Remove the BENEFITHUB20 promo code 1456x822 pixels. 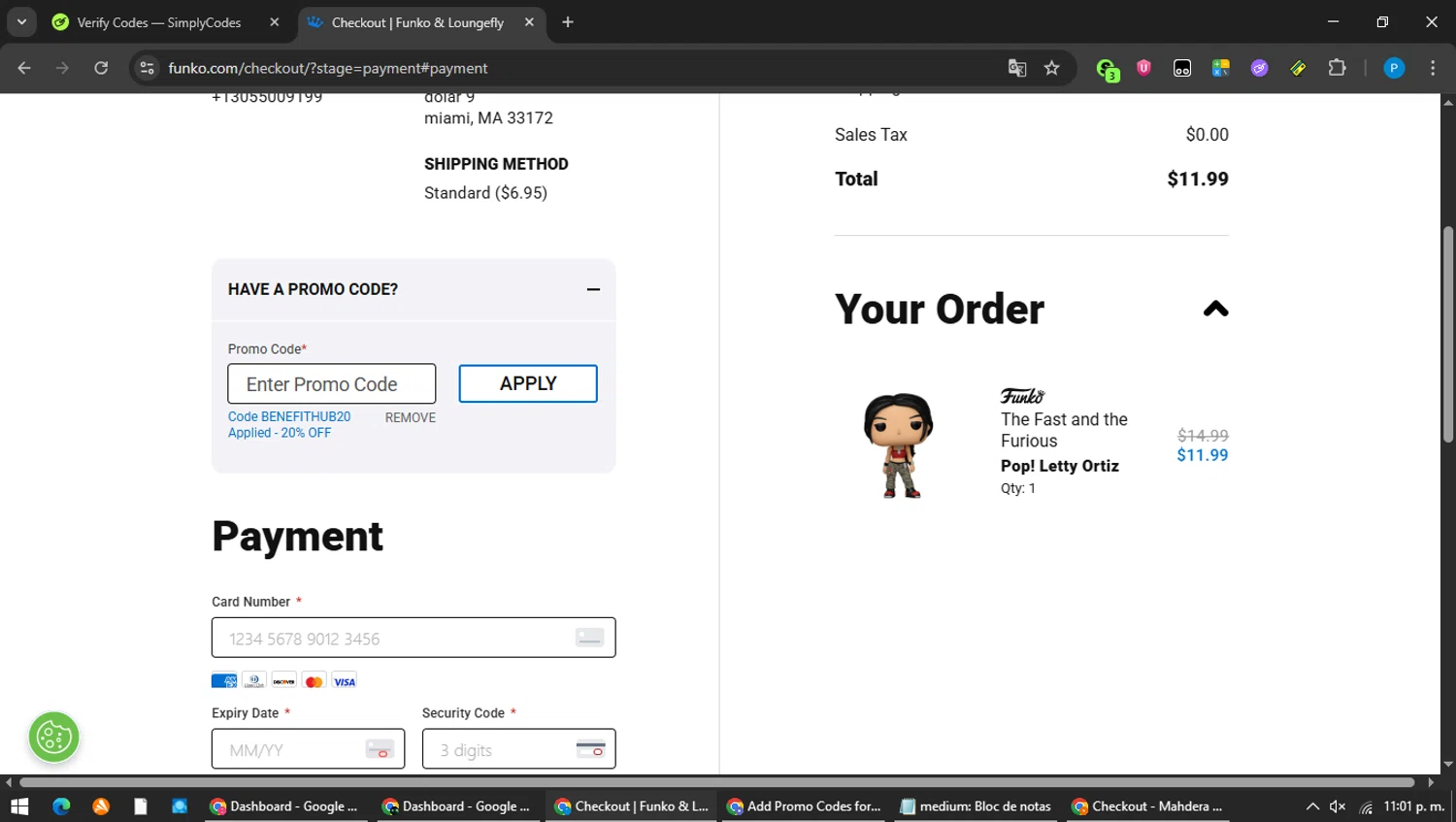[x=411, y=417]
